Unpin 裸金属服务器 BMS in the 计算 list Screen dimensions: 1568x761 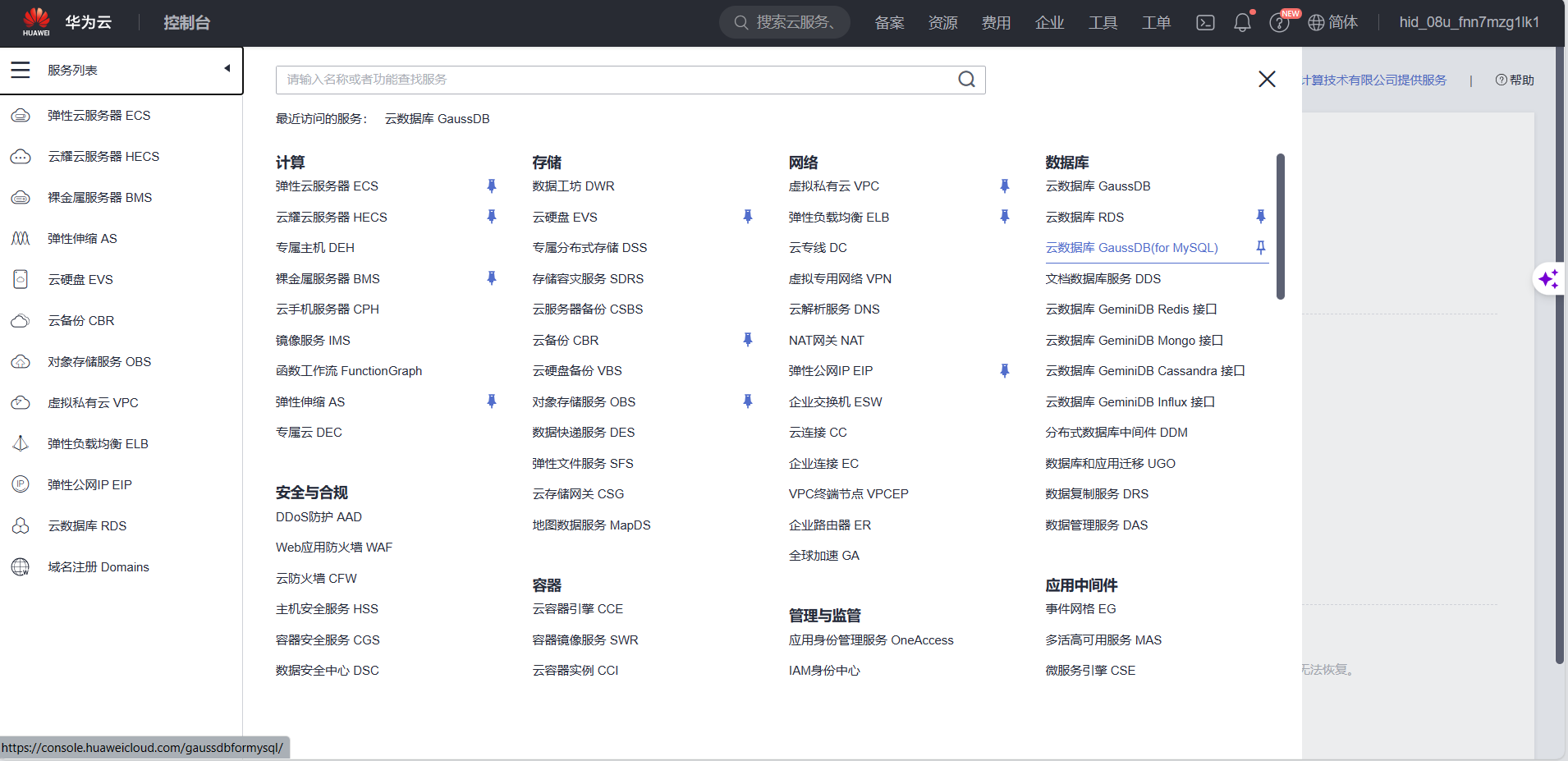[x=492, y=278]
